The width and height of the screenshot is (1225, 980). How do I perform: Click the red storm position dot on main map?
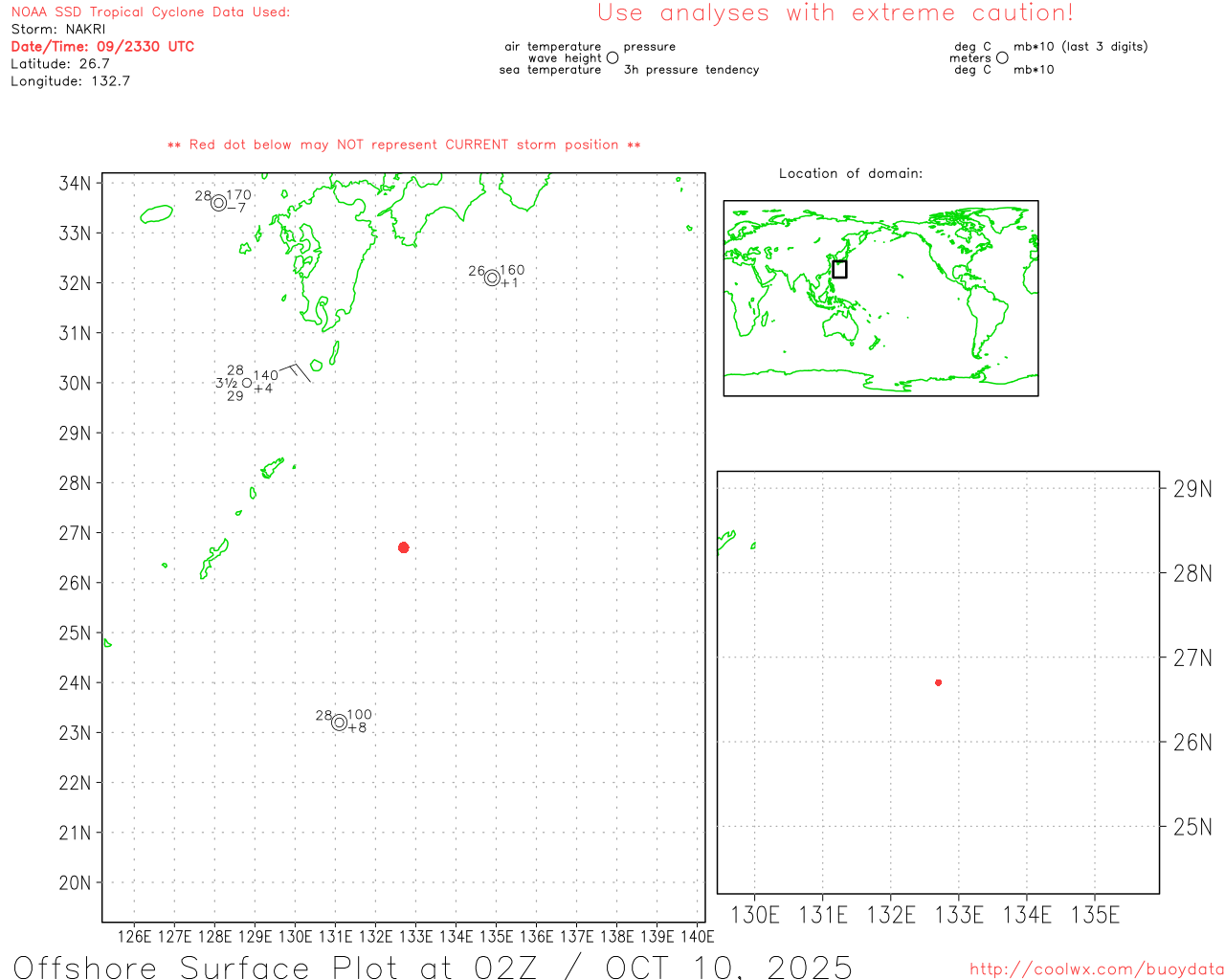pyautogui.click(x=404, y=547)
